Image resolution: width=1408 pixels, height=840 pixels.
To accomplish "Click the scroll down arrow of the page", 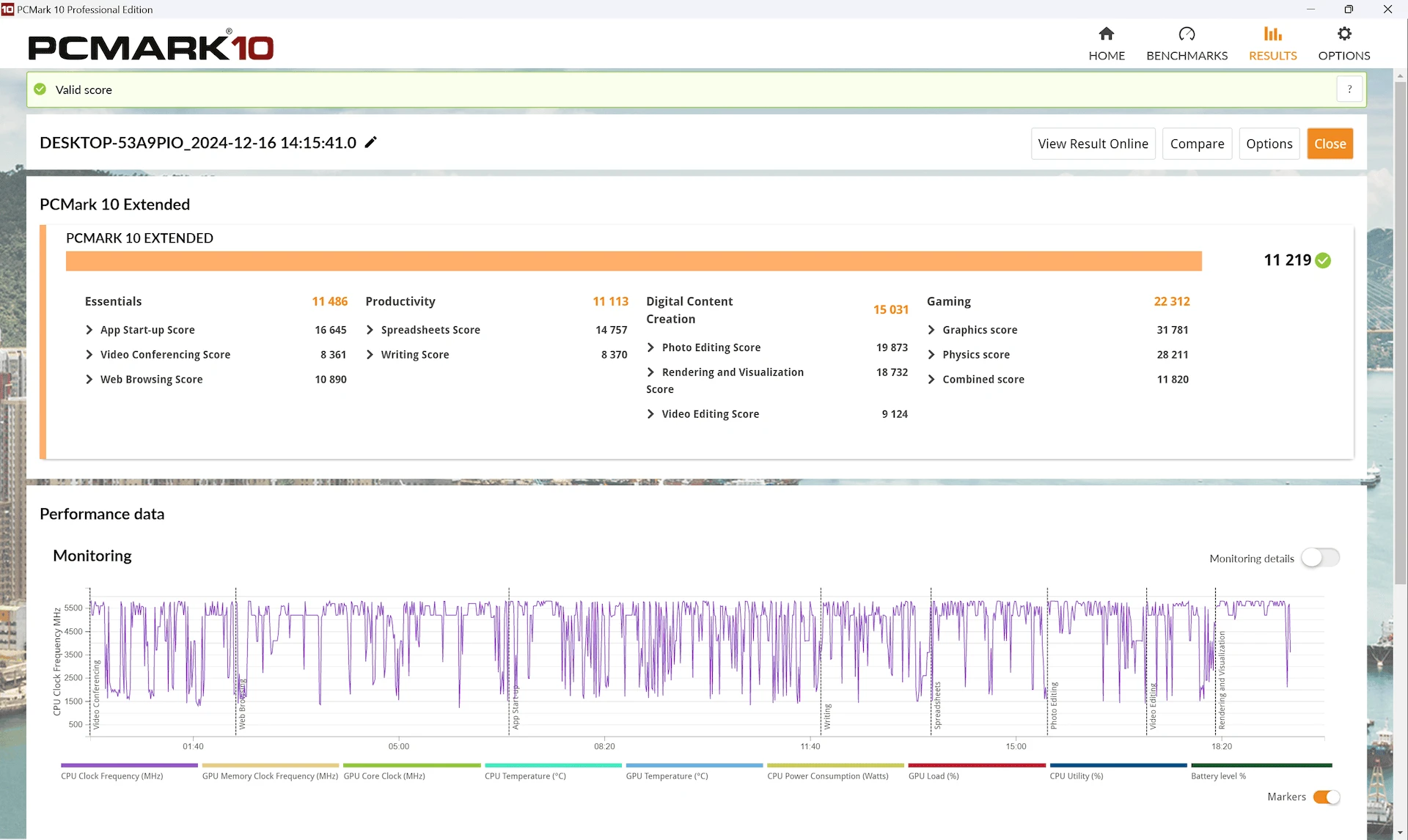I will 1400,833.
